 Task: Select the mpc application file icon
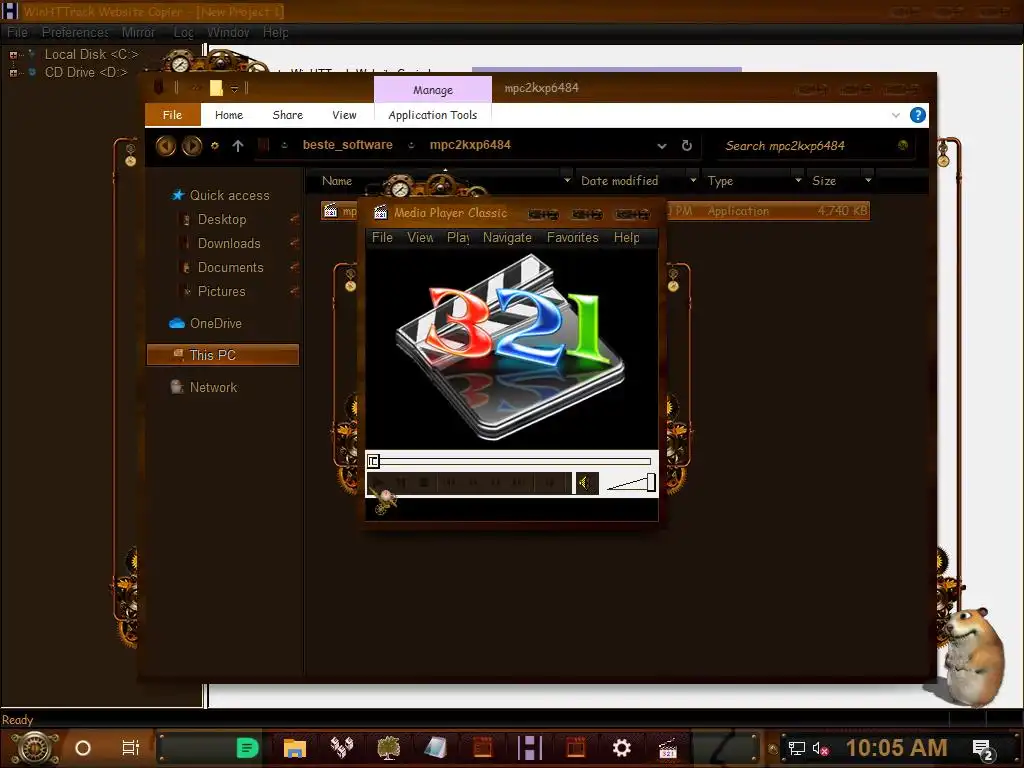(x=331, y=211)
